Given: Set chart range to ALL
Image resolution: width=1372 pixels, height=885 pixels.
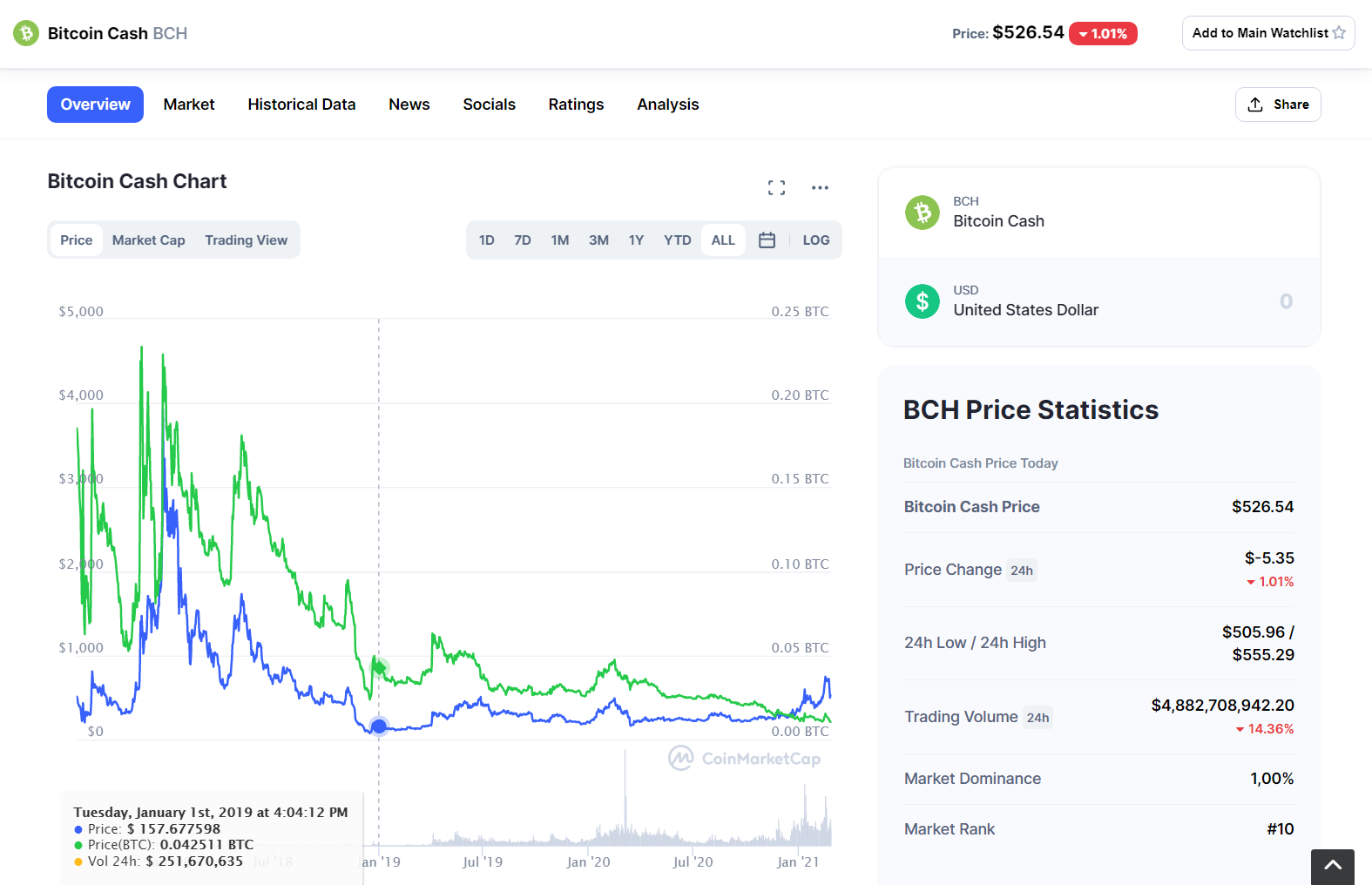Looking at the screenshot, I should click(x=723, y=240).
